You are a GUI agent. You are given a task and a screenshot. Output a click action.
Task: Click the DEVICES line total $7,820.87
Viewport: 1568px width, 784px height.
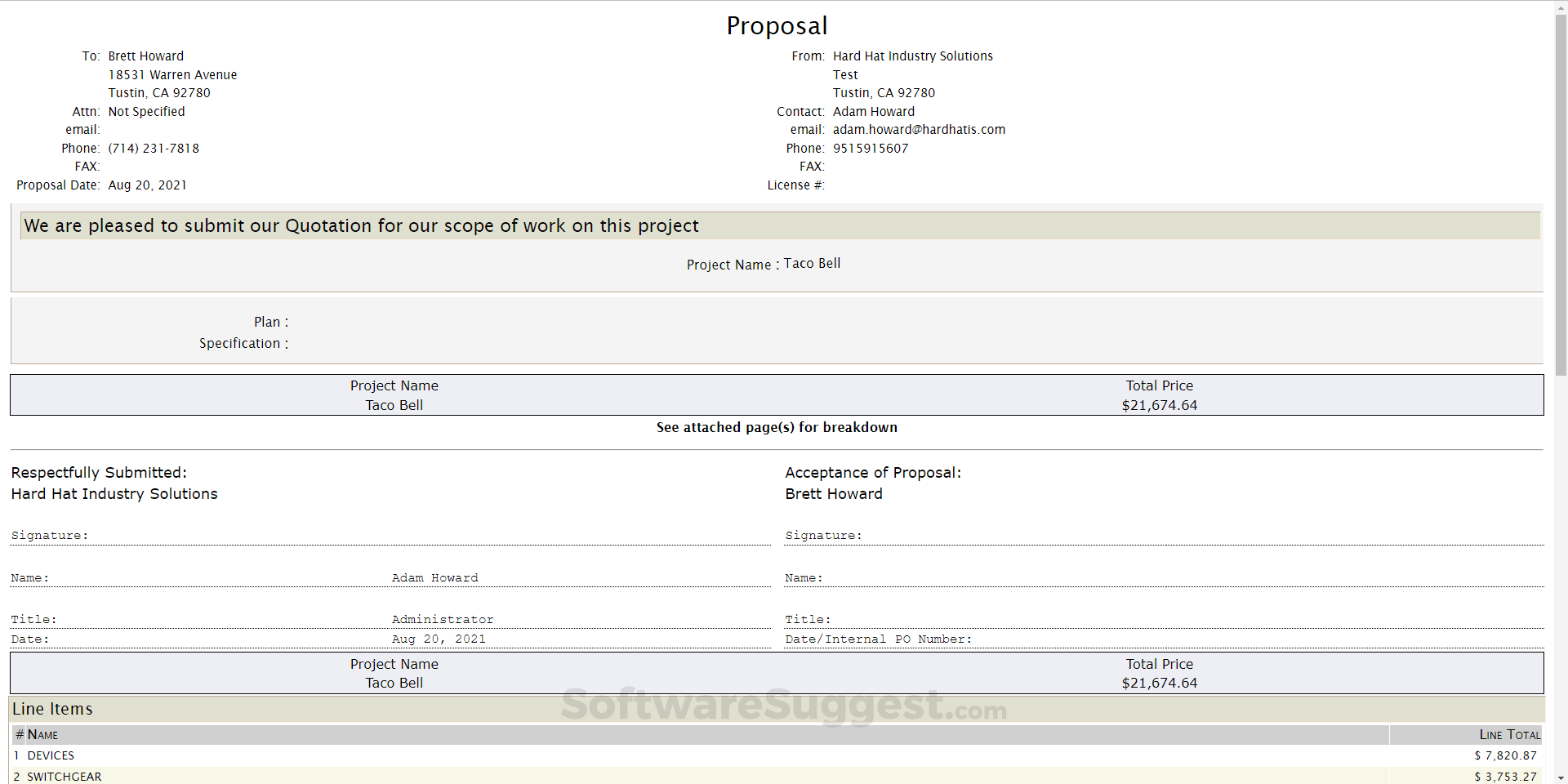tap(1505, 756)
